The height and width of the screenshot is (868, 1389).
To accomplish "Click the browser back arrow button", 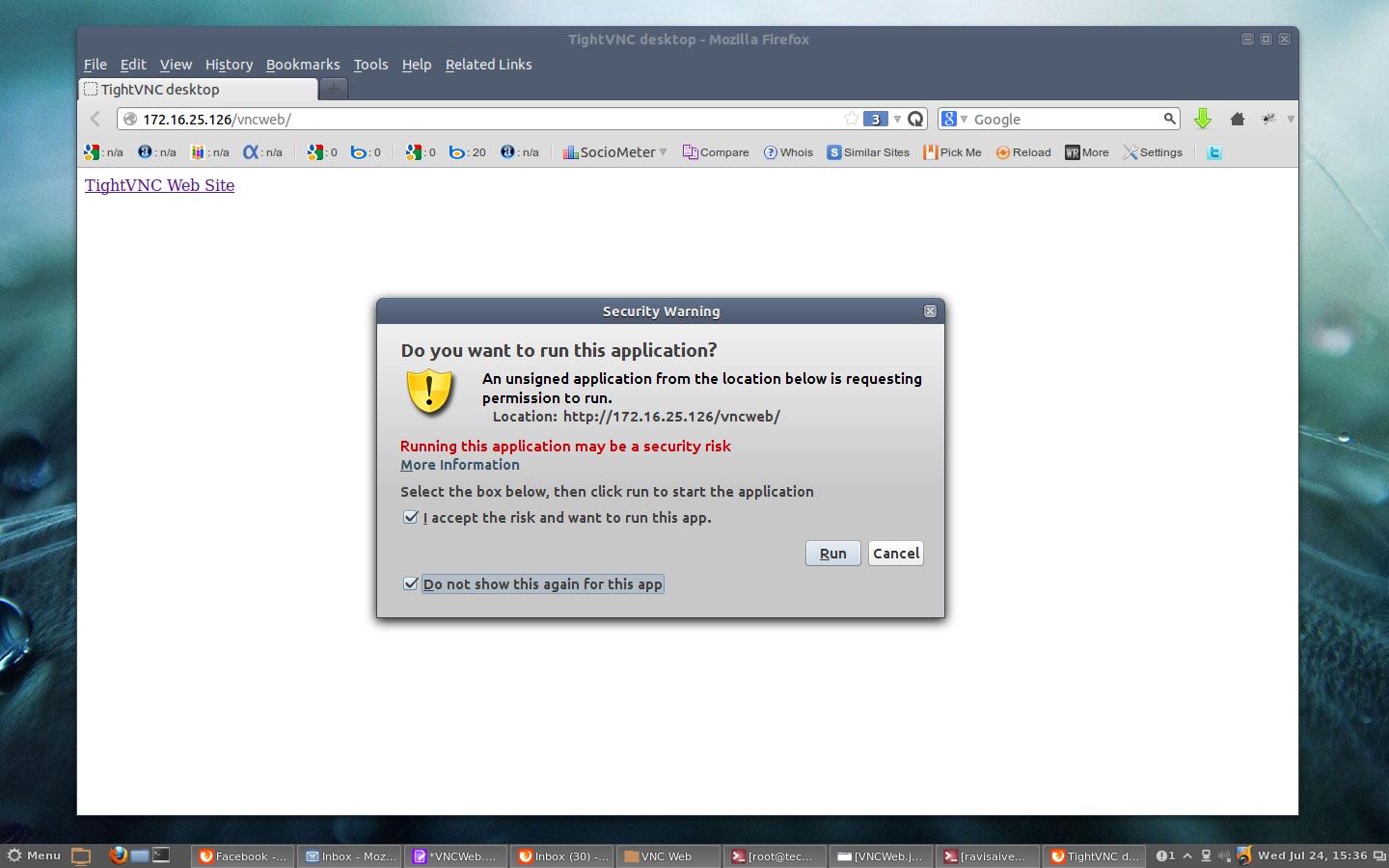I will point(95,119).
